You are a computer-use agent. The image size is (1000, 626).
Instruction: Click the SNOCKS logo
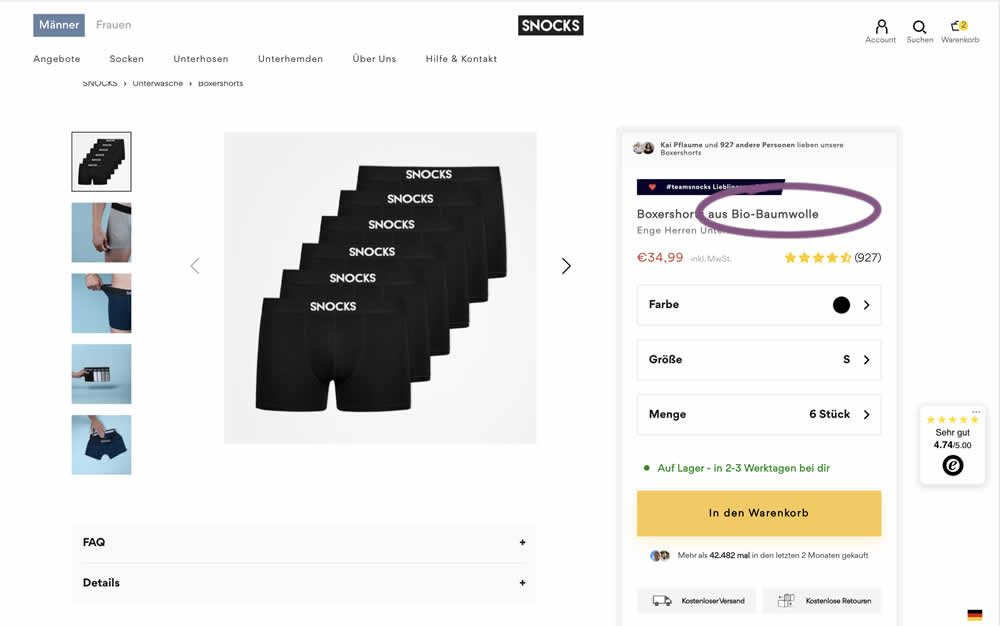click(x=550, y=26)
